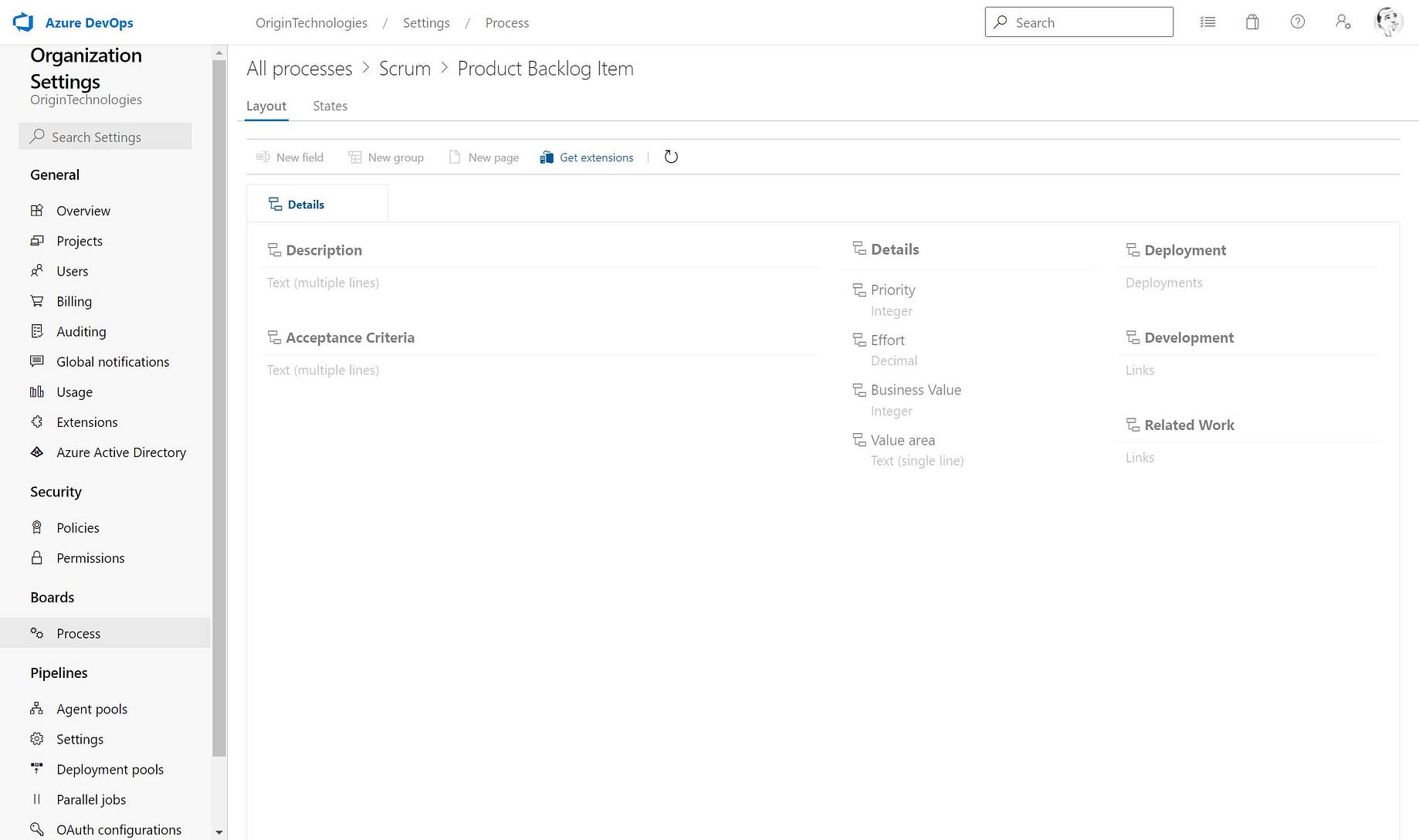Open the work items list icon in header

click(x=1207, y=22)
